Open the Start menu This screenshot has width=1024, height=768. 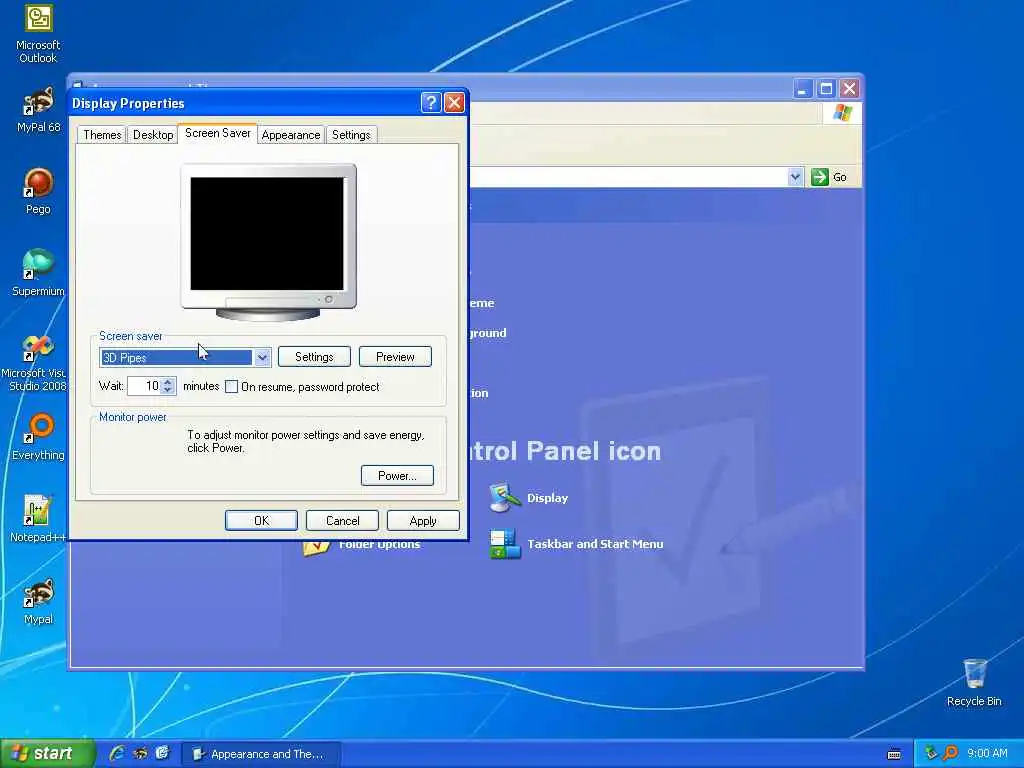(48, 754)
